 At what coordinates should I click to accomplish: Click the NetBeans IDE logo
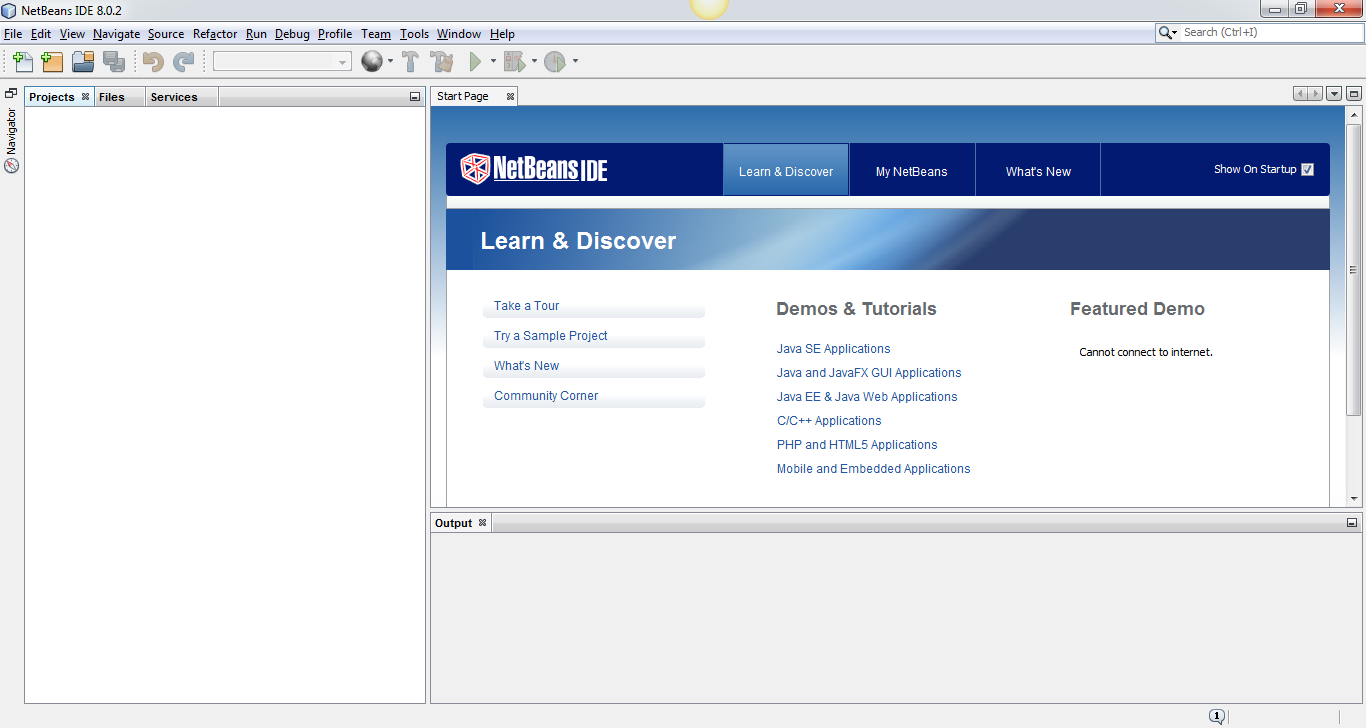(x=534, y=169)
